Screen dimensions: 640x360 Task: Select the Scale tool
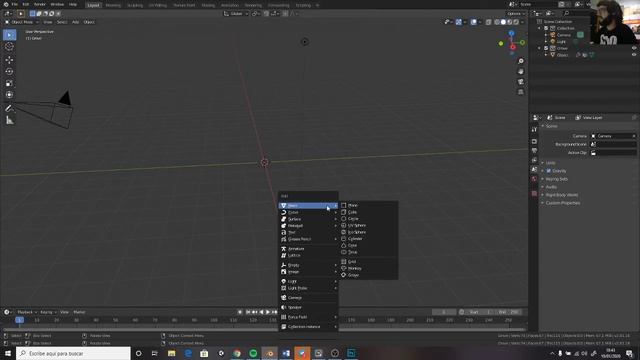(9, 83)
